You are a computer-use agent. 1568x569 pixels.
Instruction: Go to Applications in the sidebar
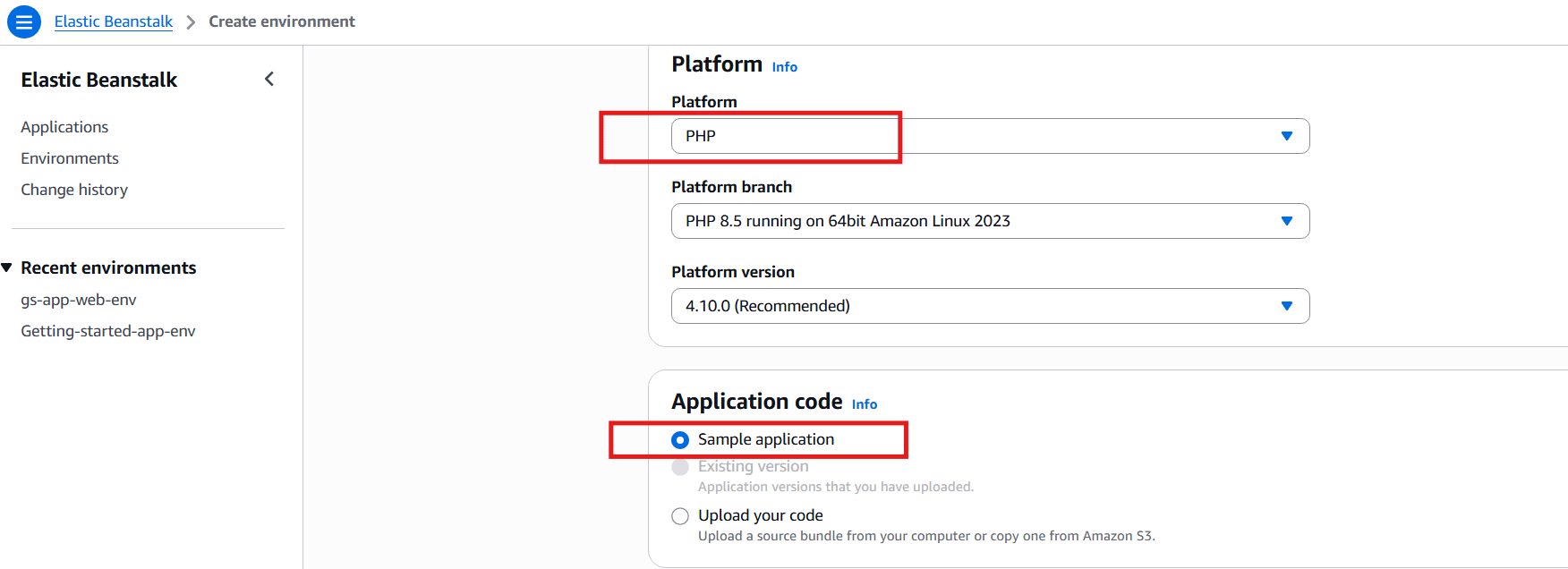pyautogui.click(x=64, y=127)
